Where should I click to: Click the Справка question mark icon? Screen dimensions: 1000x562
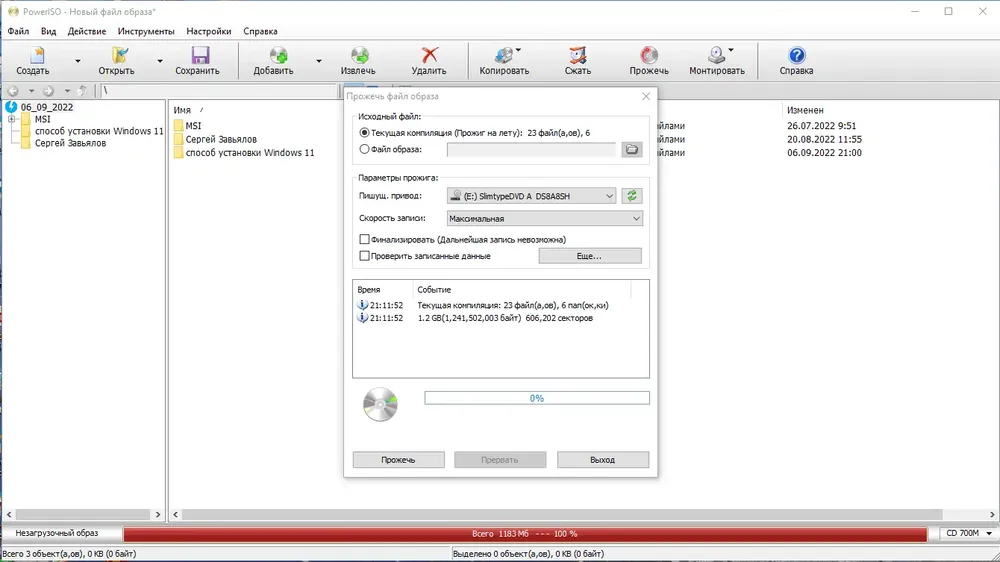[797, 56]
